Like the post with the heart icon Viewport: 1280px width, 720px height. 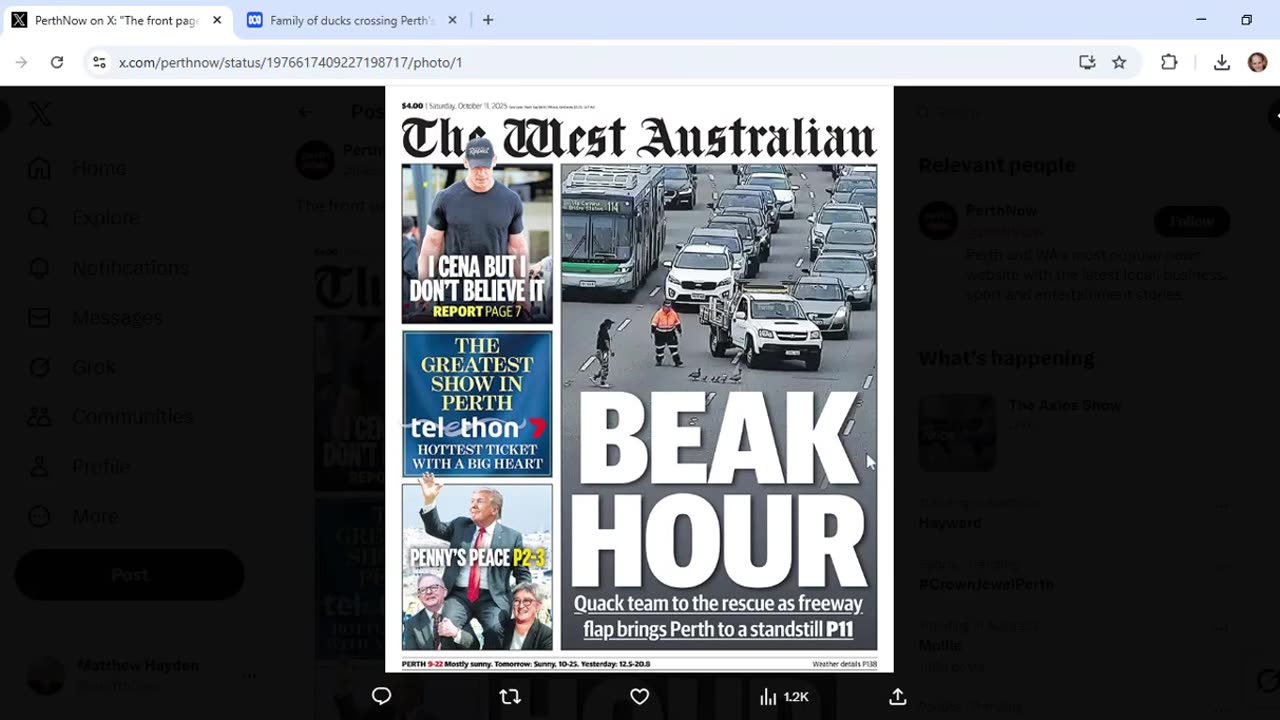coord(640,696)
